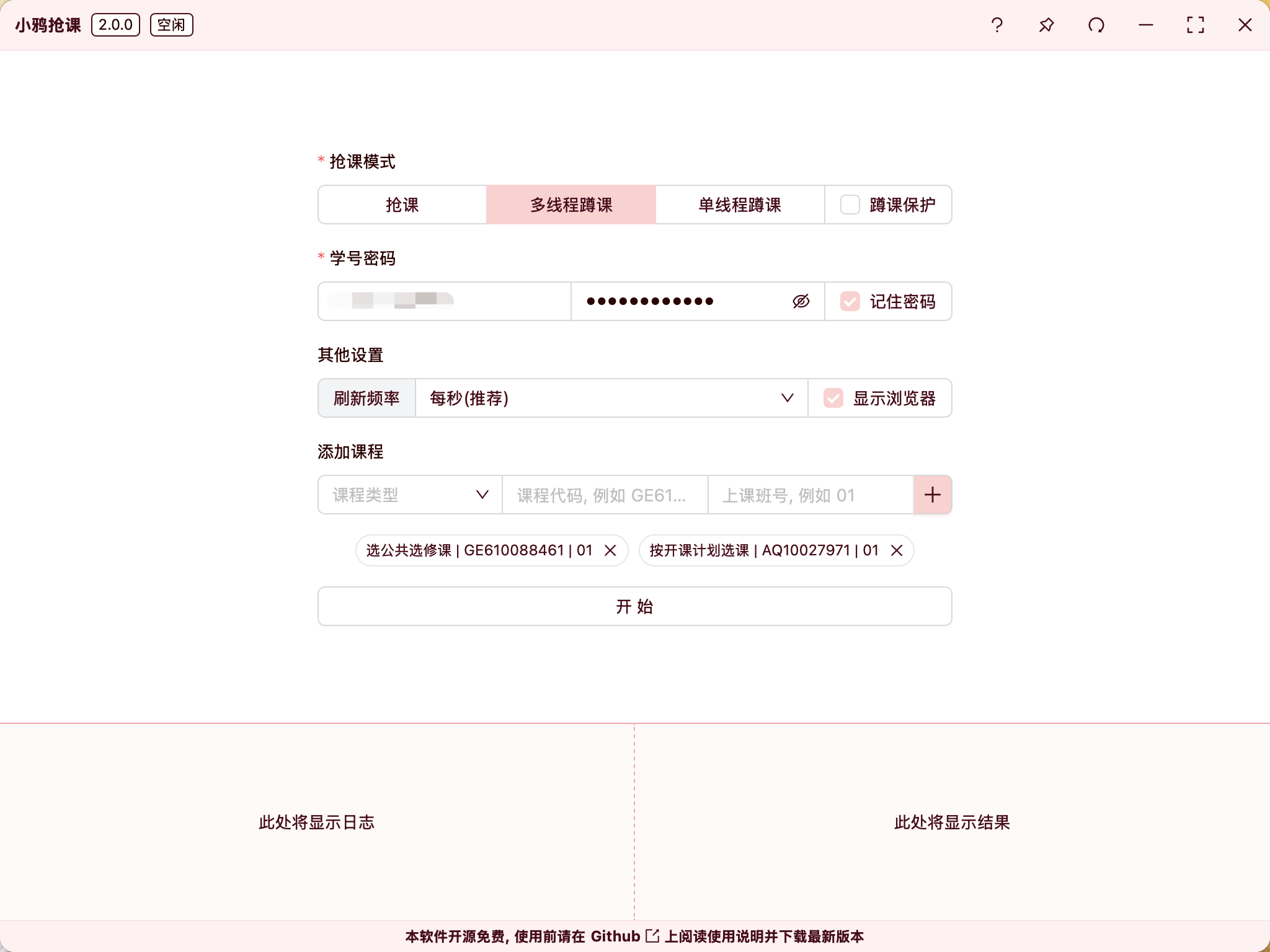Enable the 蹲课保护 checkbox

point(850,205)
